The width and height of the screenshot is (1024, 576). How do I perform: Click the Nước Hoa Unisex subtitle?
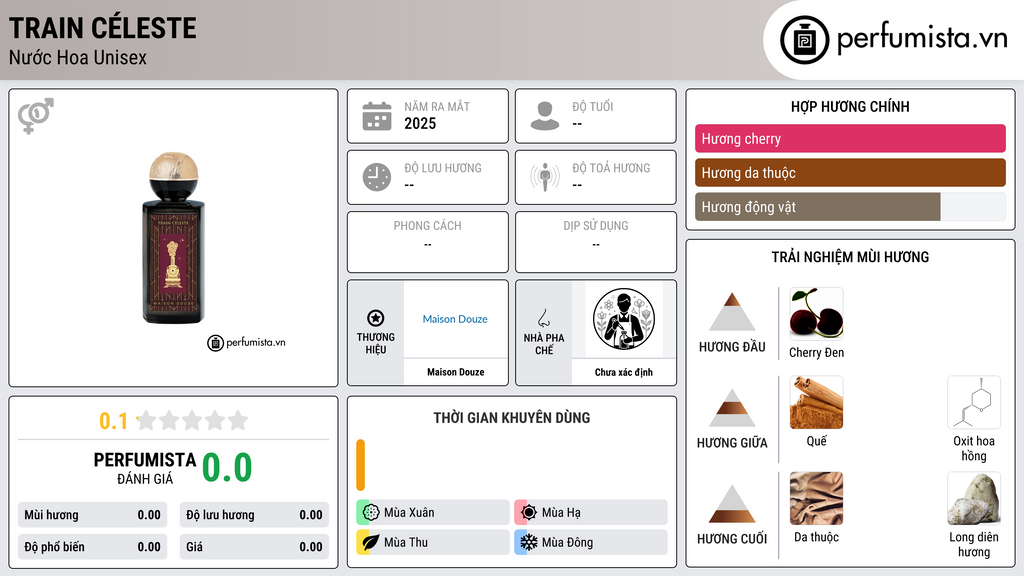[x=78, y=57]
